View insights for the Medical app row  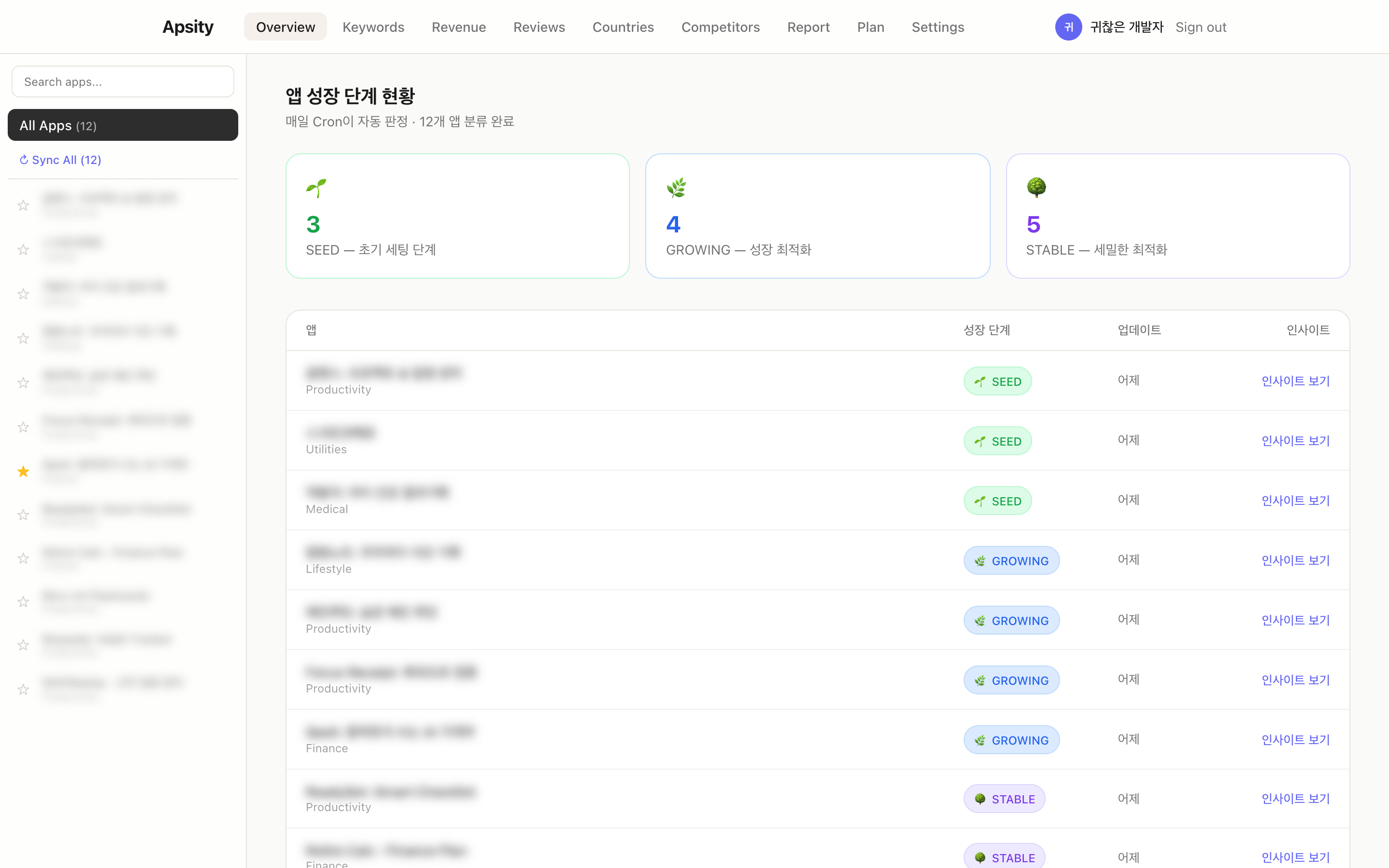[1295, 500]
